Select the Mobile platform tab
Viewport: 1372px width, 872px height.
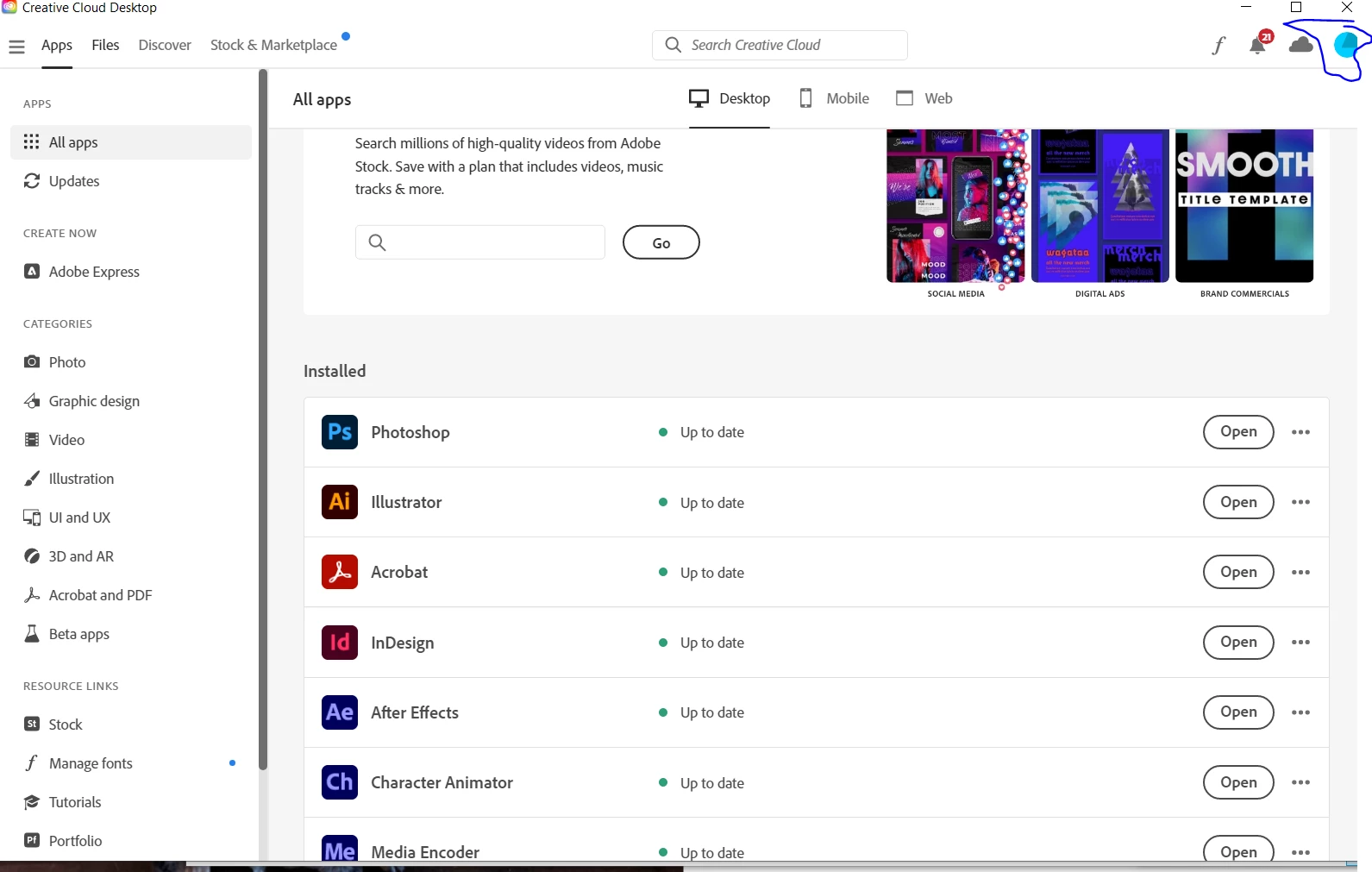point(834,98)
